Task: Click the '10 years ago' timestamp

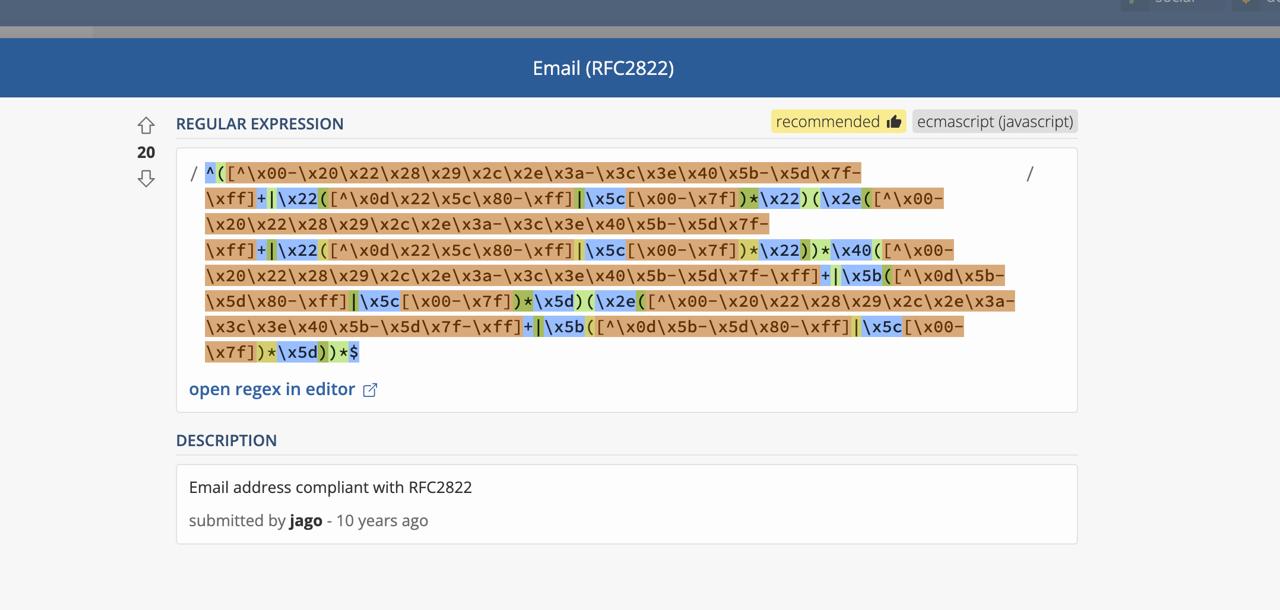Action: pyautogui.click(x=382, y=520)
